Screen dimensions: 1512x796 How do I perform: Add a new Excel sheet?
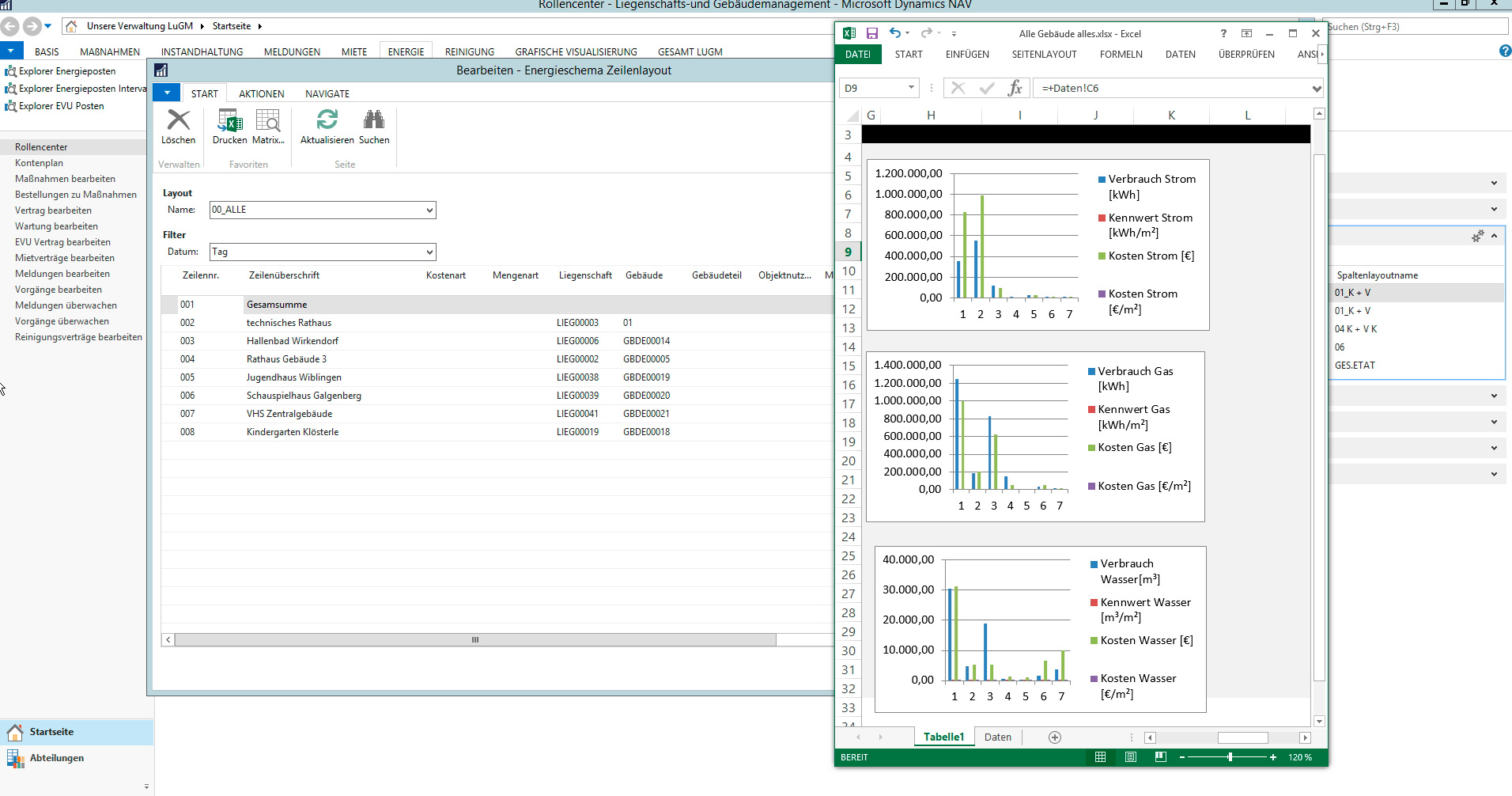(1054, 737)
